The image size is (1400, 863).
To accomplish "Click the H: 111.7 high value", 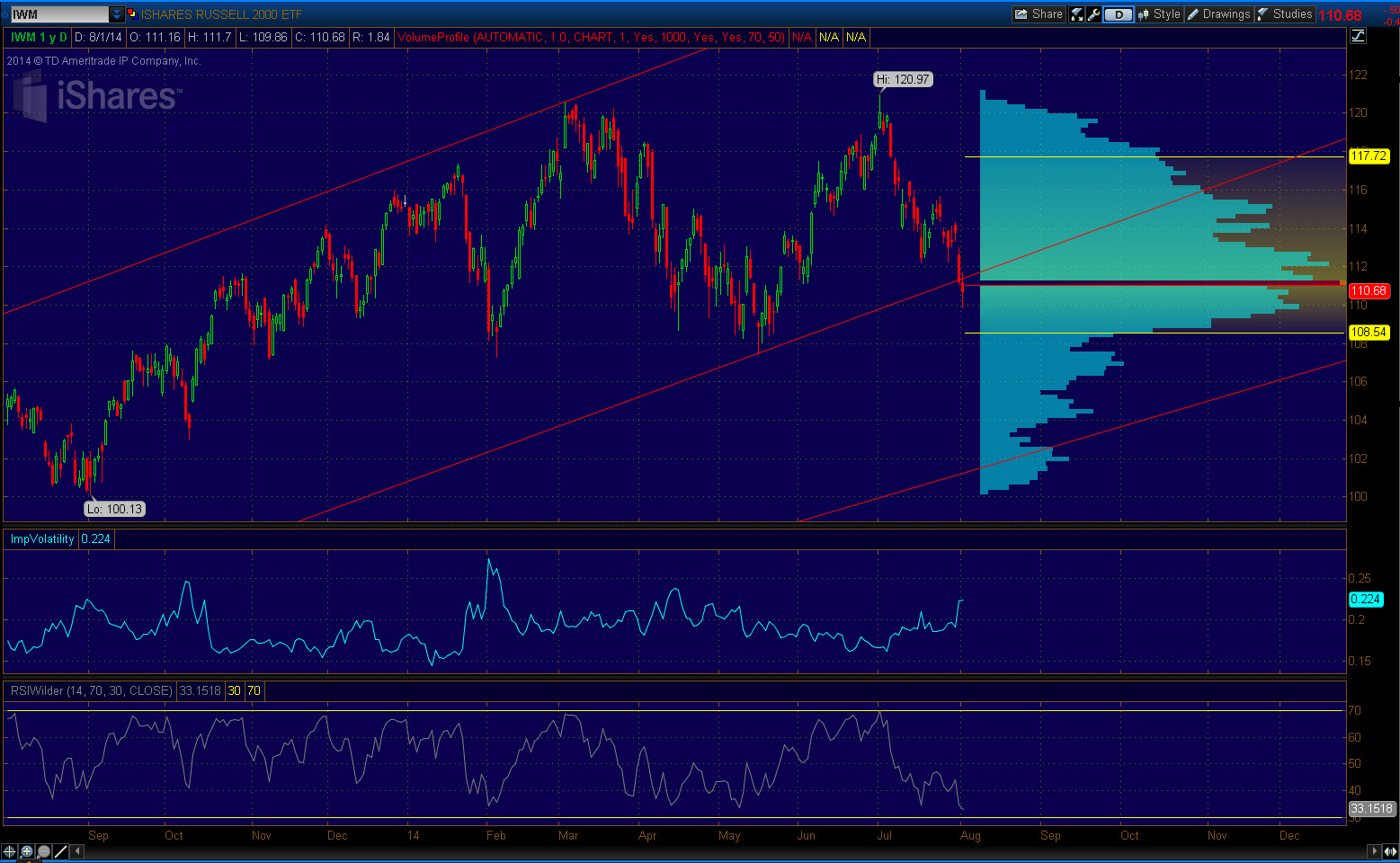I will (x=210, y=37).
